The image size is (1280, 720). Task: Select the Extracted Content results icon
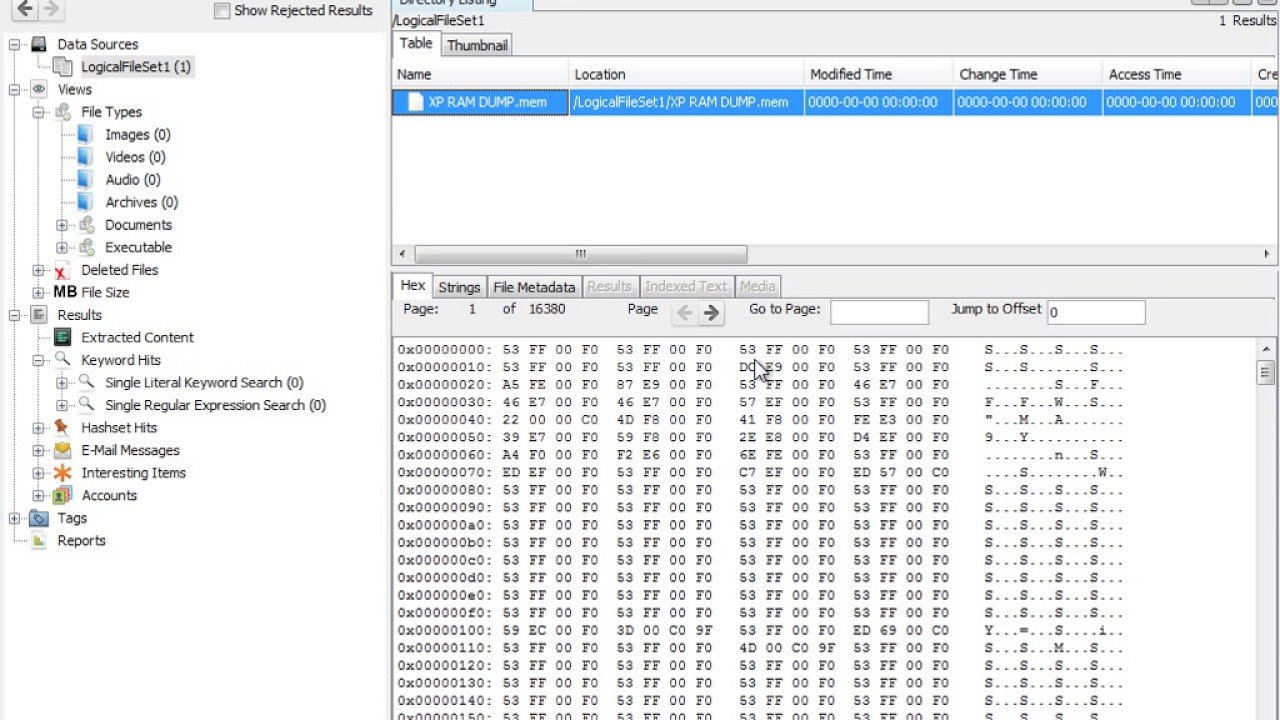[x=62, y=337]
